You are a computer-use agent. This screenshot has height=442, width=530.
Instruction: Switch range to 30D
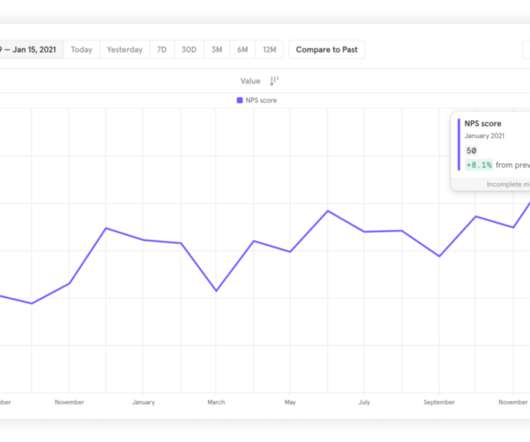(189, 50)
